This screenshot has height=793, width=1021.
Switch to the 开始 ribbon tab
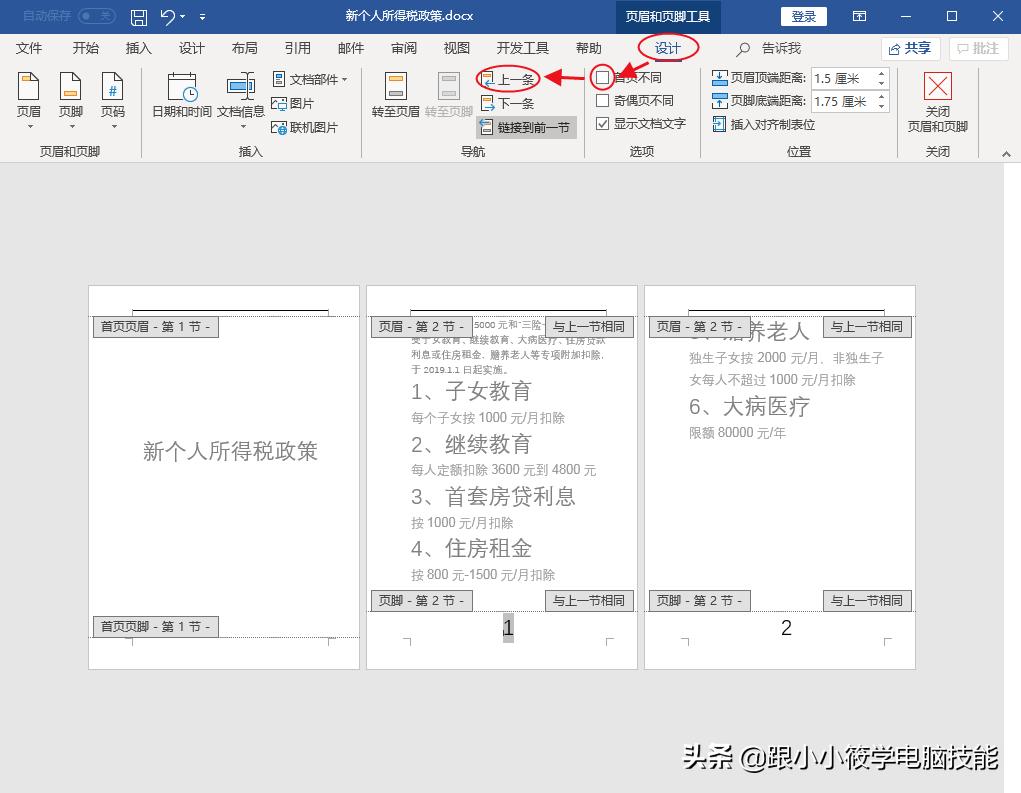point(85,47)
